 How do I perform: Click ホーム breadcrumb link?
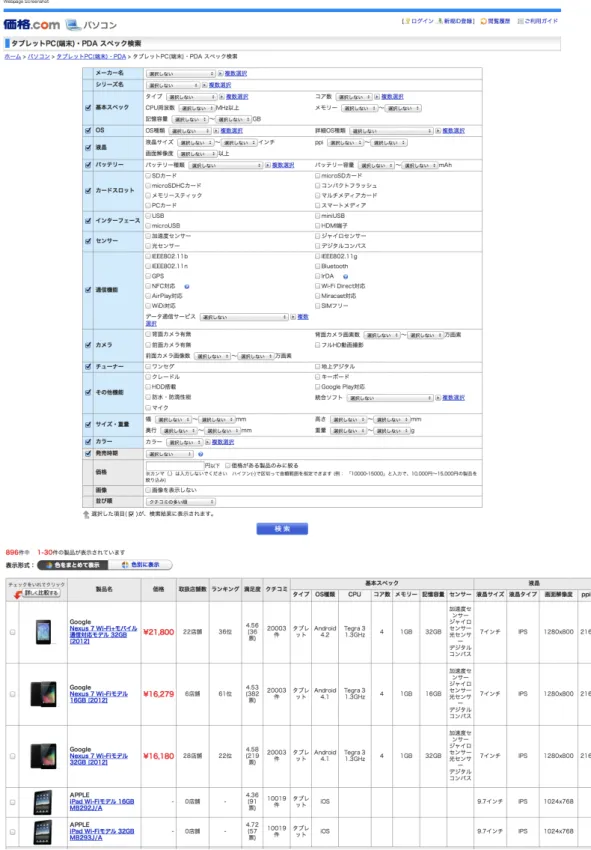point(12,56)
